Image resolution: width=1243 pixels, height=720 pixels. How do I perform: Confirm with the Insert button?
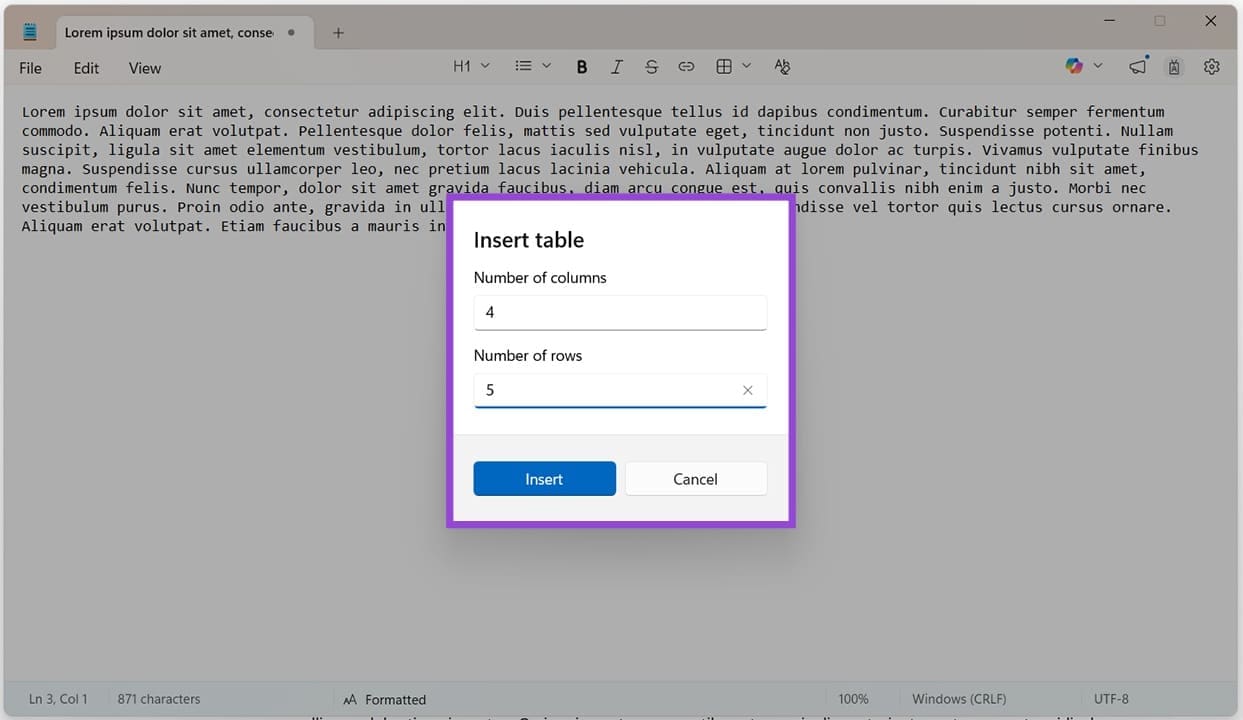point(544,478)
